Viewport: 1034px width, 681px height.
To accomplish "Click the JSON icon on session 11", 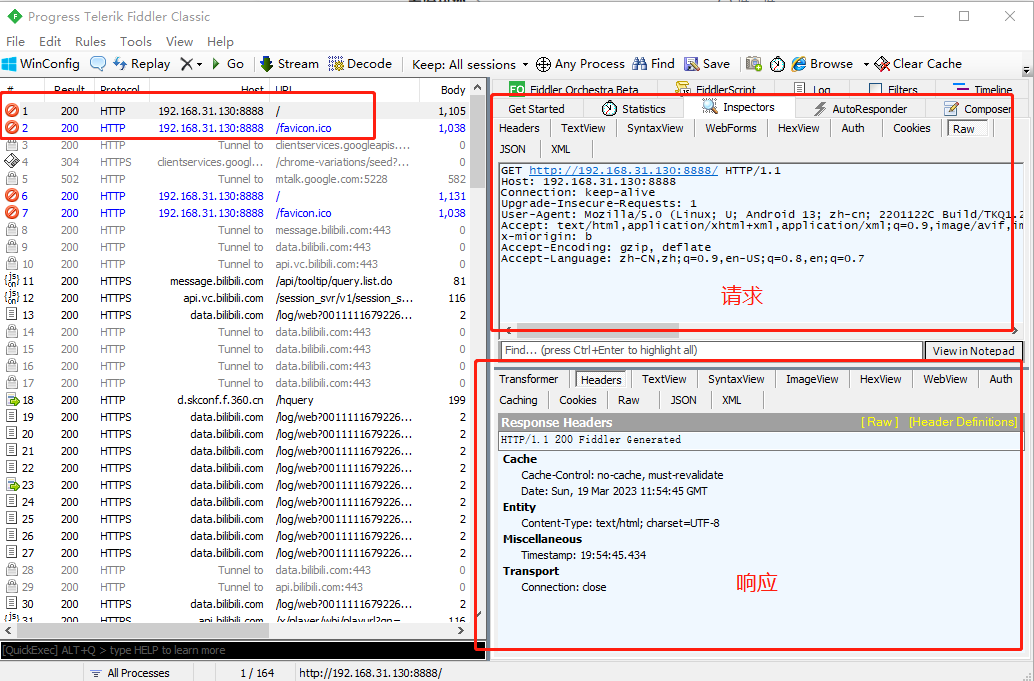I will [x=11, y=281].
